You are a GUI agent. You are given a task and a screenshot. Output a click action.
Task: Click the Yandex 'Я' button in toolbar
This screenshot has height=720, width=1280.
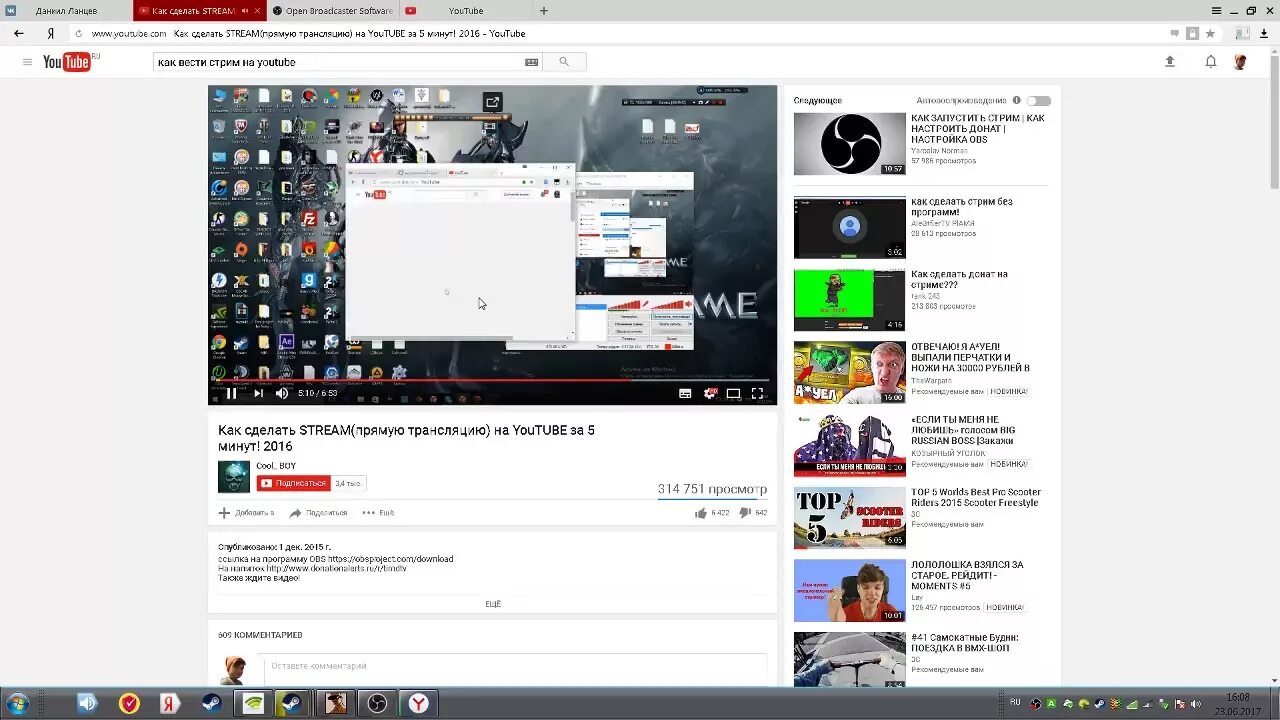click(x=50, y=33)
